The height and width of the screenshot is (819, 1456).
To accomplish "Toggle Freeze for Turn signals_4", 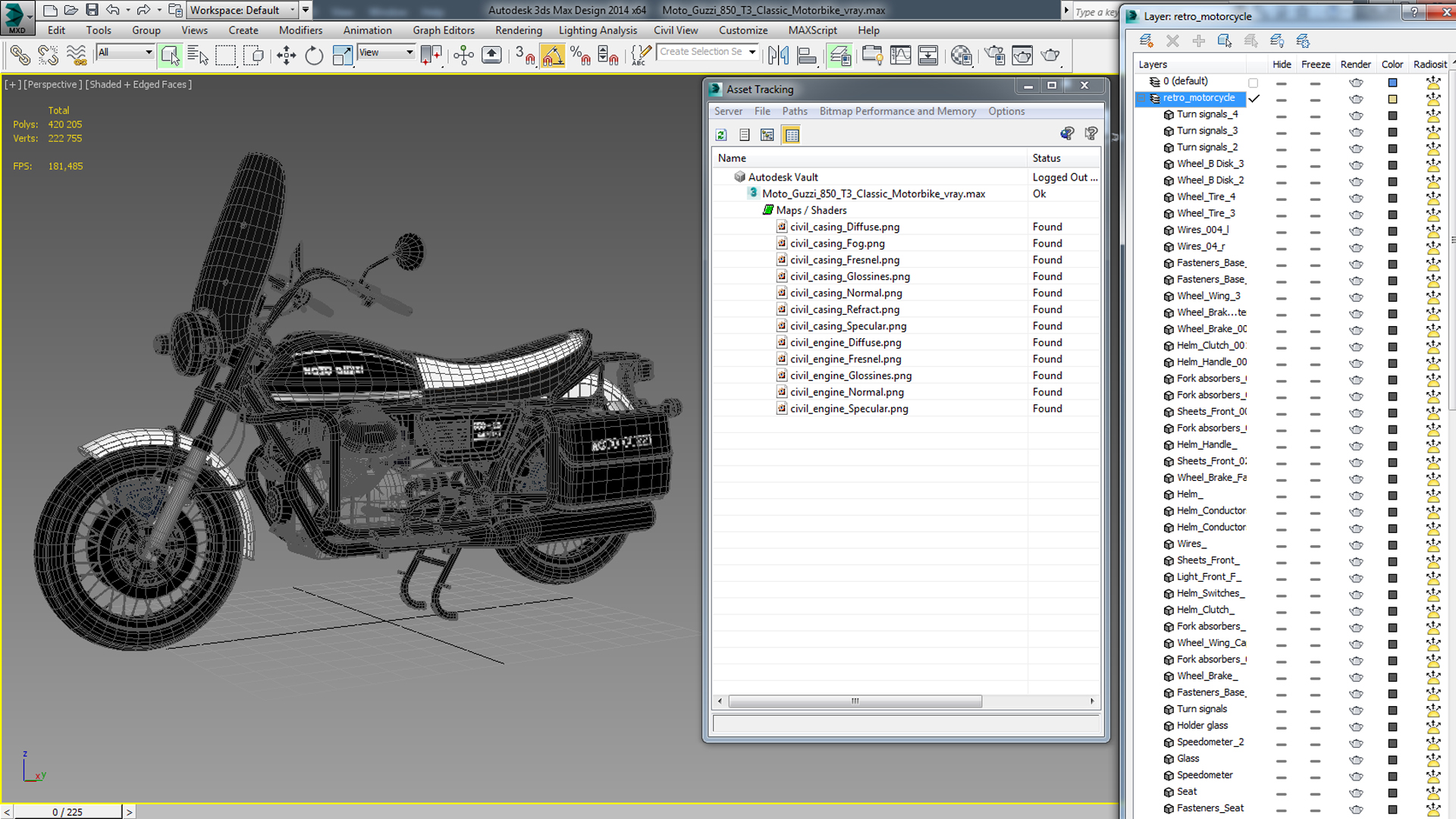I will pos(1315,116).
